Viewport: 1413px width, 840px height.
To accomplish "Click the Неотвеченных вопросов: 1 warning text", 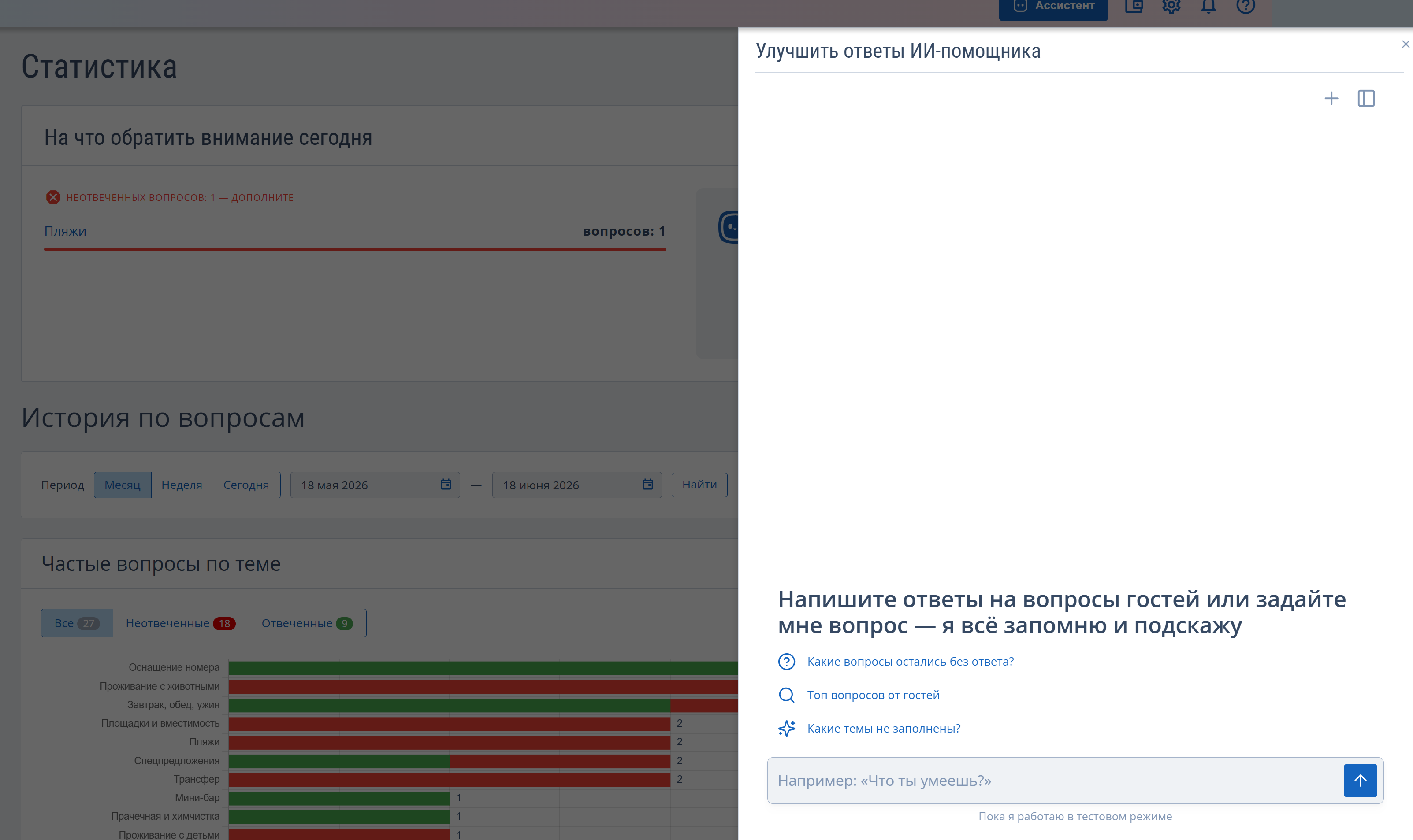I will (x=179, y=197).
